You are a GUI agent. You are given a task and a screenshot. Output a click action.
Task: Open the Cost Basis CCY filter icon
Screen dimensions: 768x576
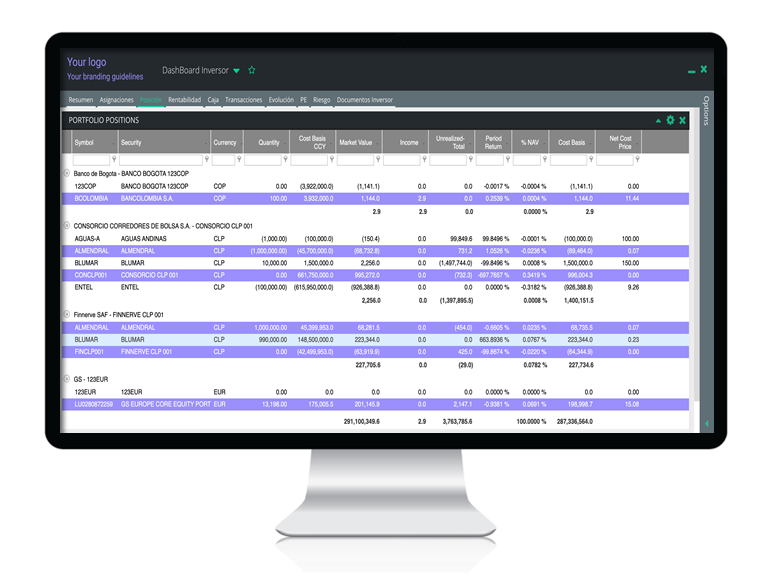[x=332, y=159]
